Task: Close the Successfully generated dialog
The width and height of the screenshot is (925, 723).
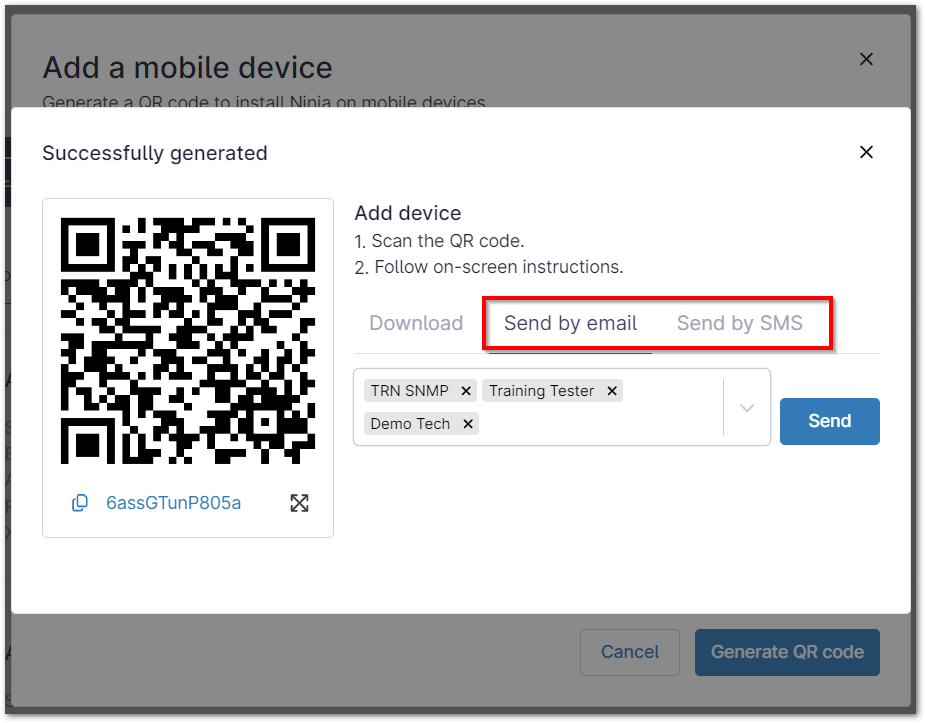Action: [866, 152]
